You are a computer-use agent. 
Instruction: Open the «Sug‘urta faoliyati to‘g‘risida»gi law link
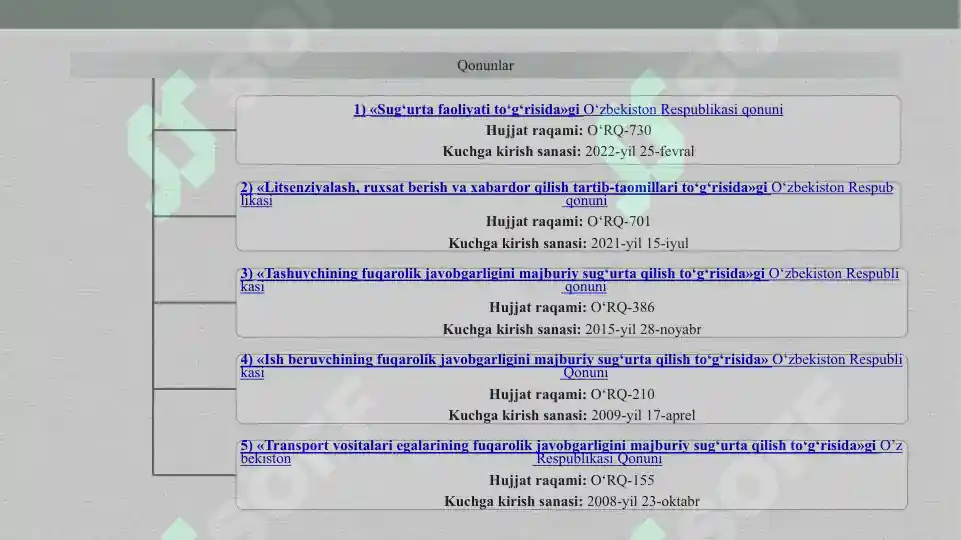coord(568,110)
